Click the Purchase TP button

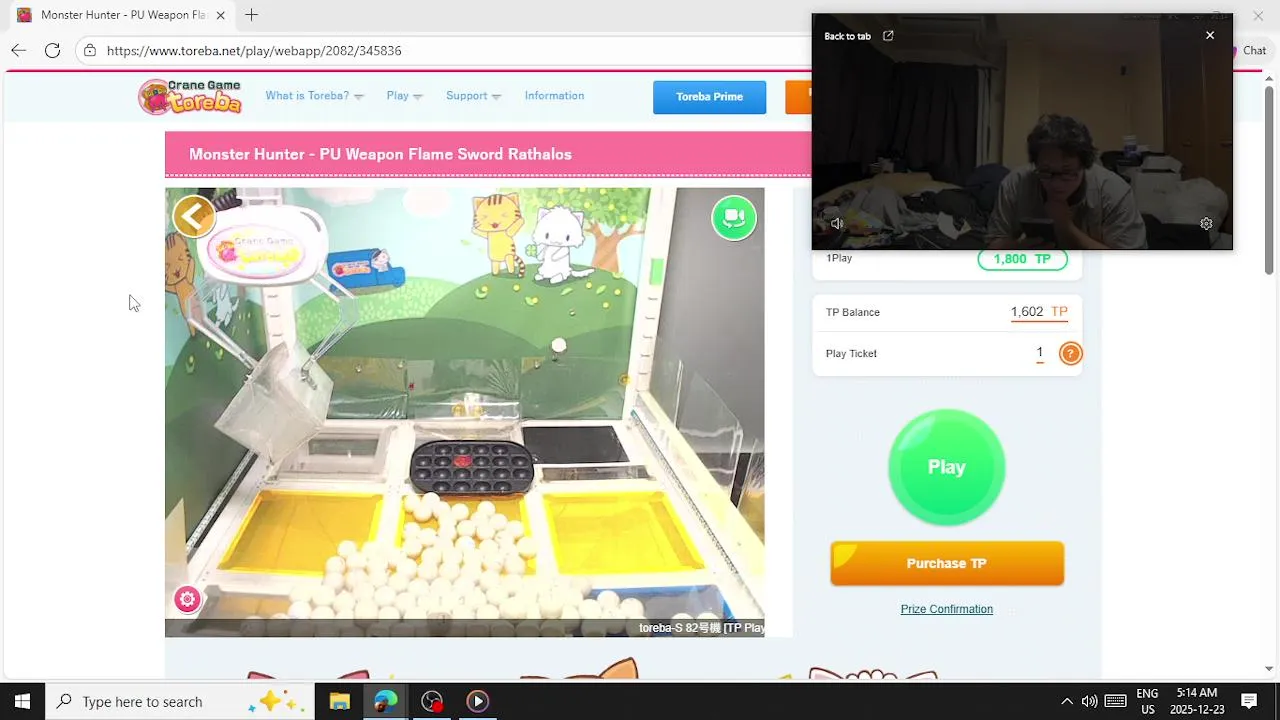(x=946, y=563)
